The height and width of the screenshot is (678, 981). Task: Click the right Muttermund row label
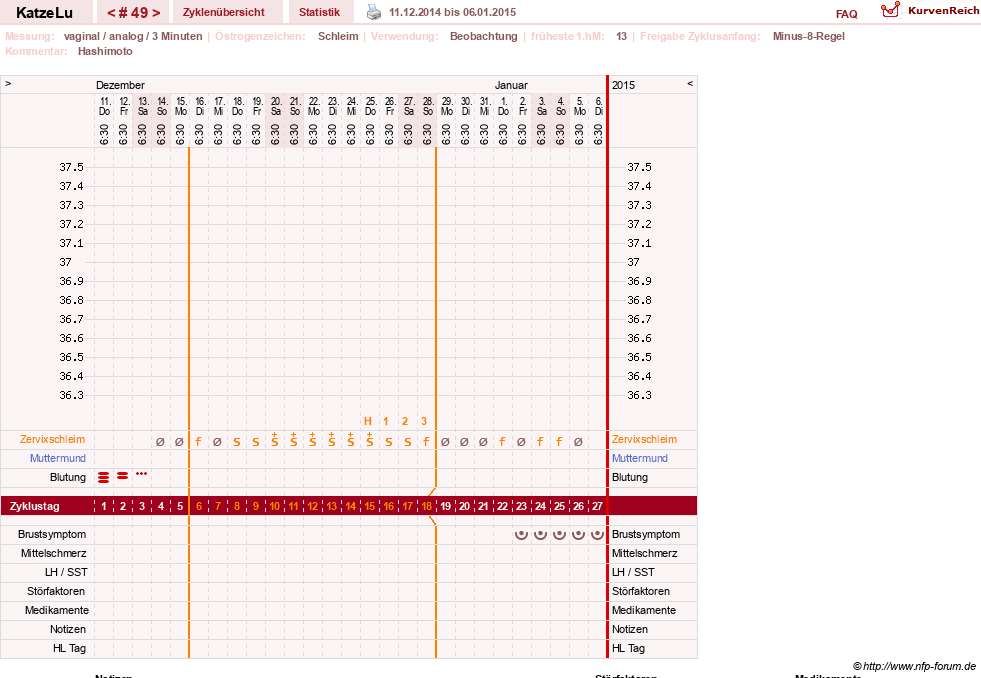(x=639, y=458)
